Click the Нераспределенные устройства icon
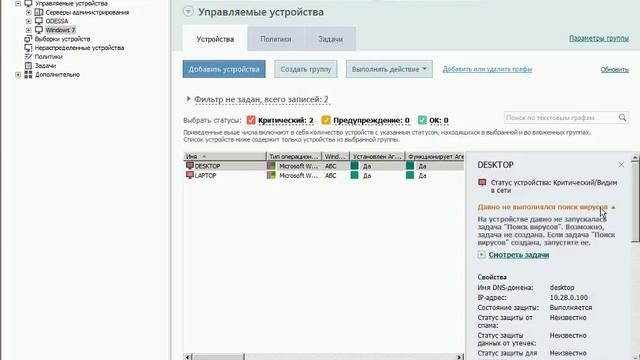The width and height of the screenshot is (640, 360). tap(28, 48)
